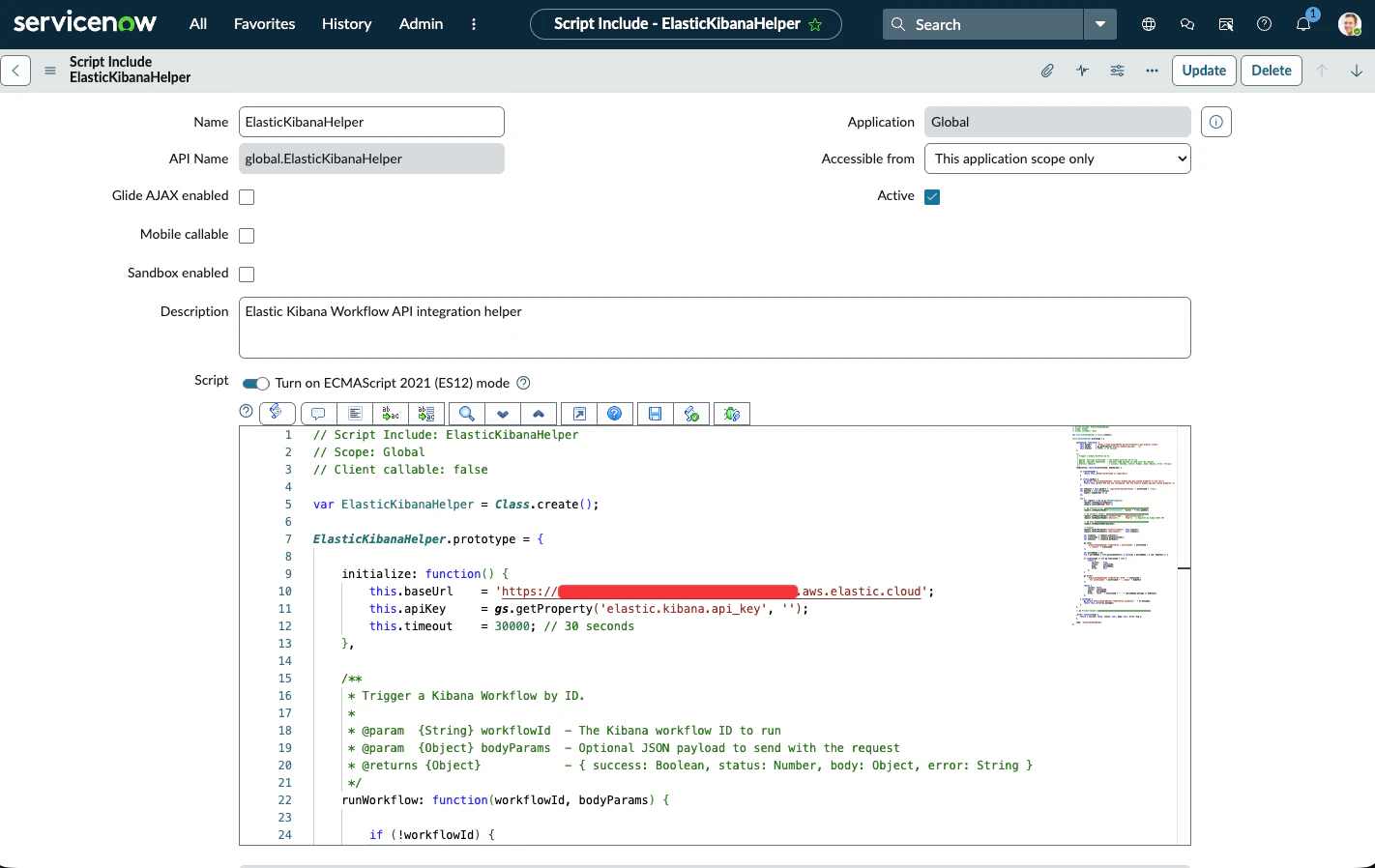The image size is (1375, 868).
Task: Expand the search options dropdown arrow
Action: coord(1100,24)
